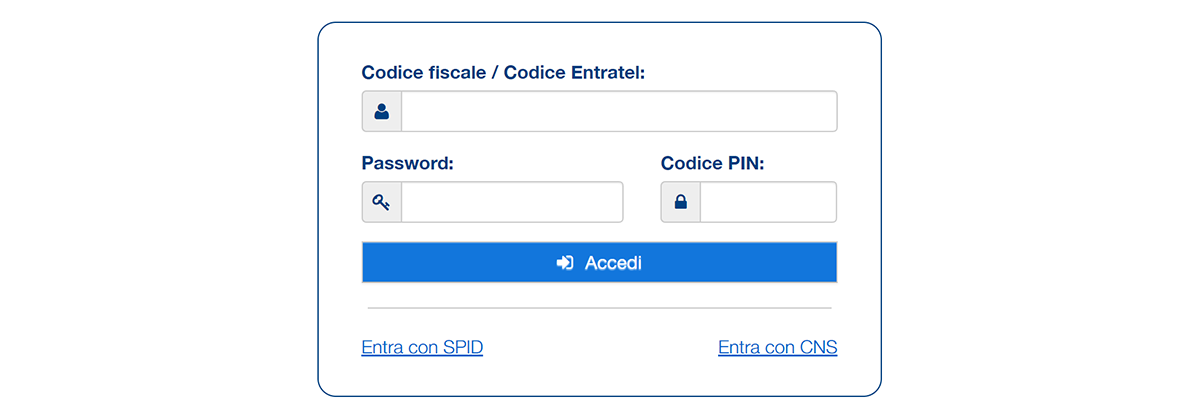
Task: Click the user silhouette icon
Action: 381,112
